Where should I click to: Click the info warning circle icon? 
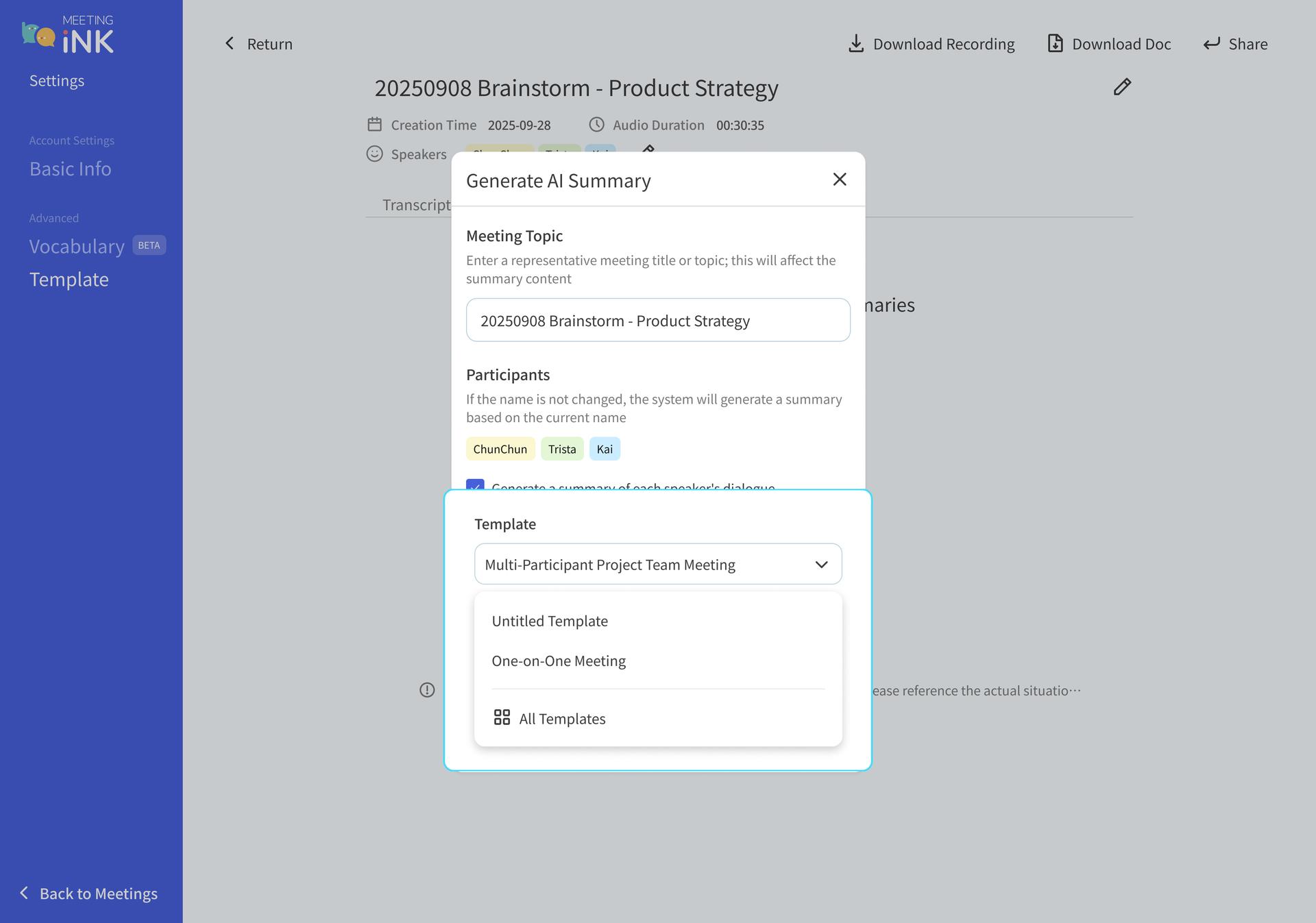click(x=427, y=690)
